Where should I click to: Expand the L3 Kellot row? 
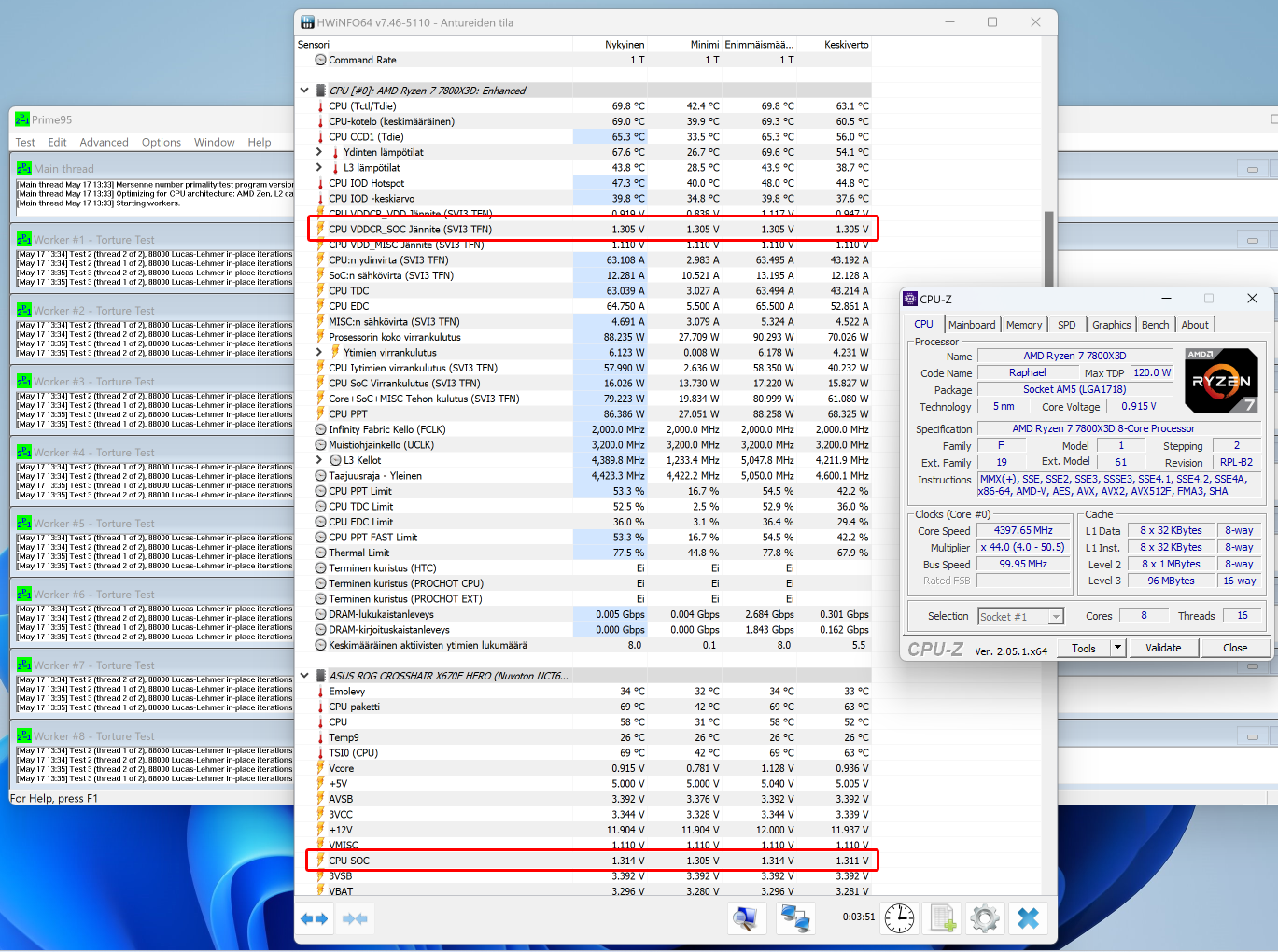[x=319, y=460]
